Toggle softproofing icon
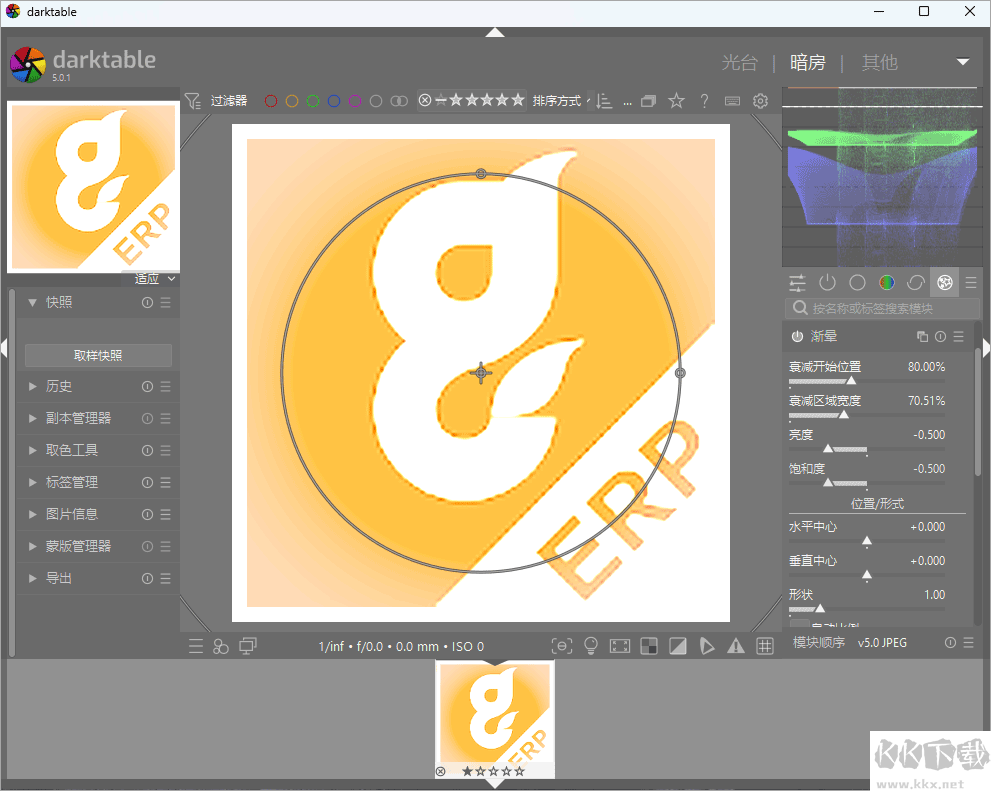 tap(707, 646)
